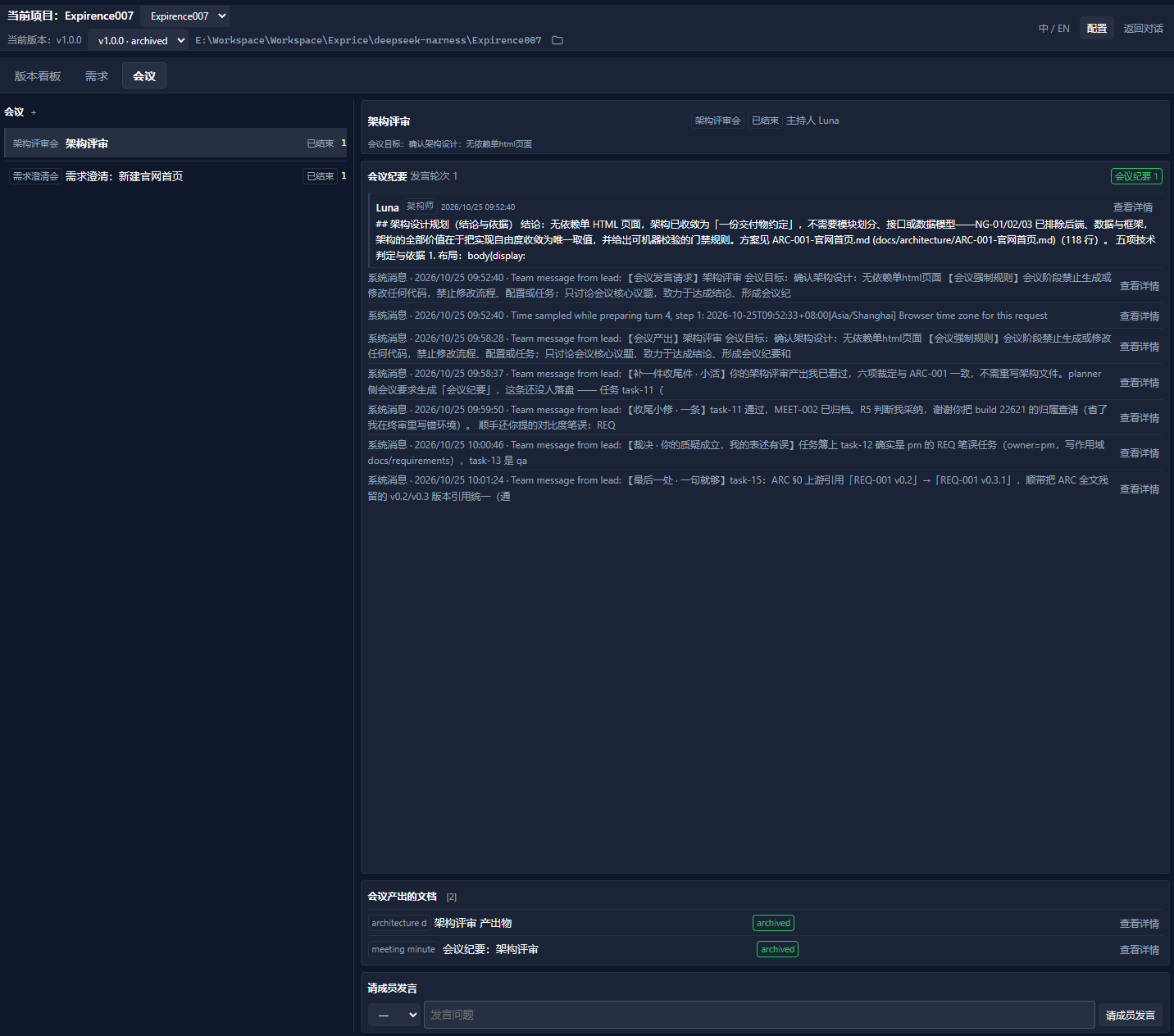
Task: Add a new meeting with the plus icon
Action: tap(34, 112)
